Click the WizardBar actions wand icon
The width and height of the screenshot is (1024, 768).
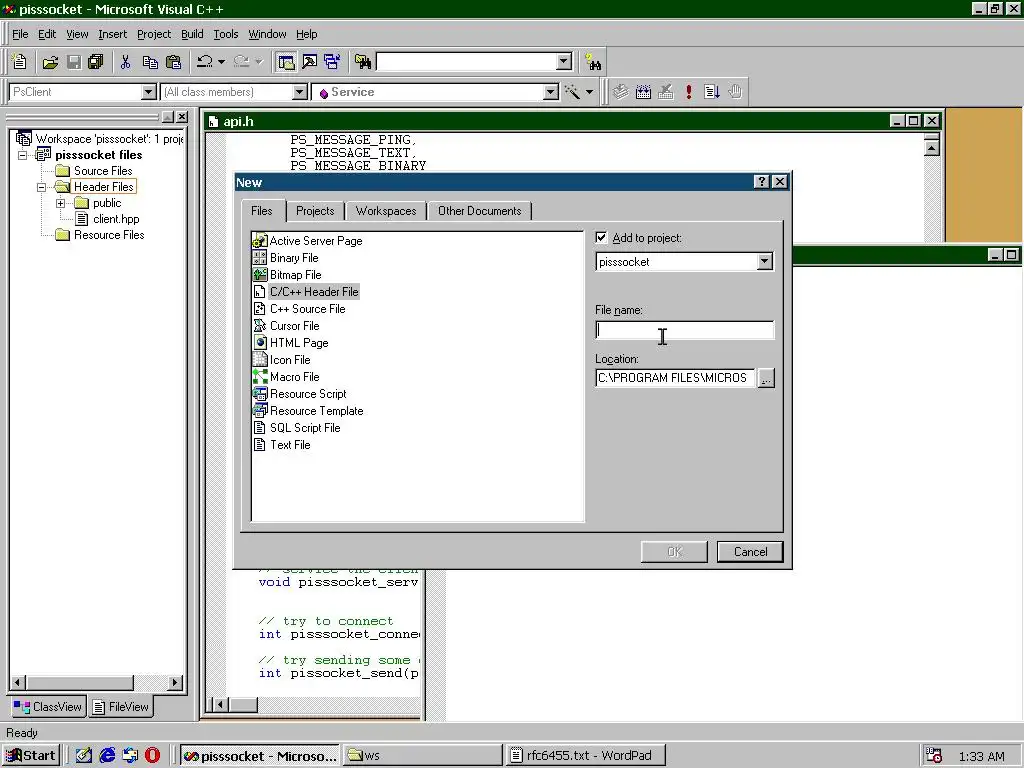(x=572, y=92)
